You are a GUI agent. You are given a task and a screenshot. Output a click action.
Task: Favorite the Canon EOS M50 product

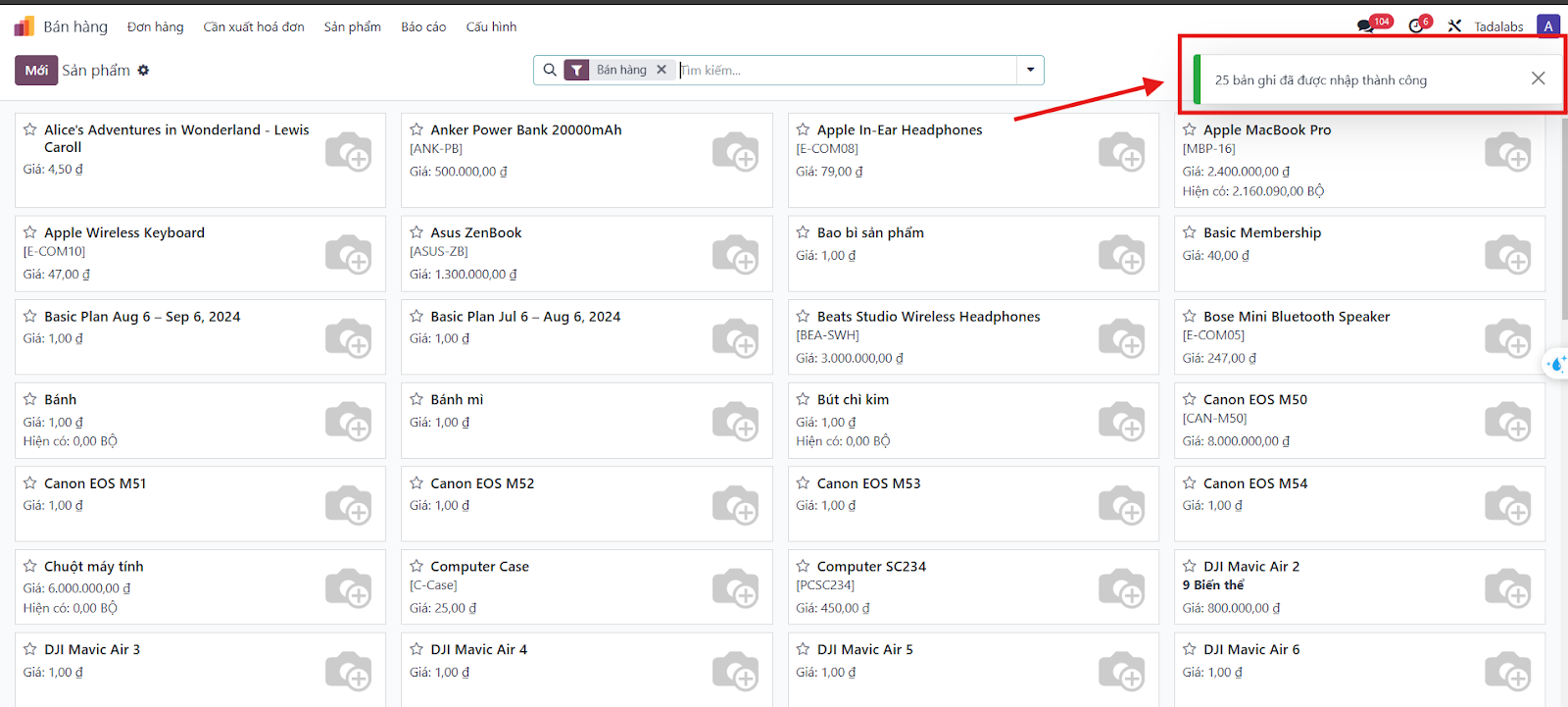(x=1189, y=399)
